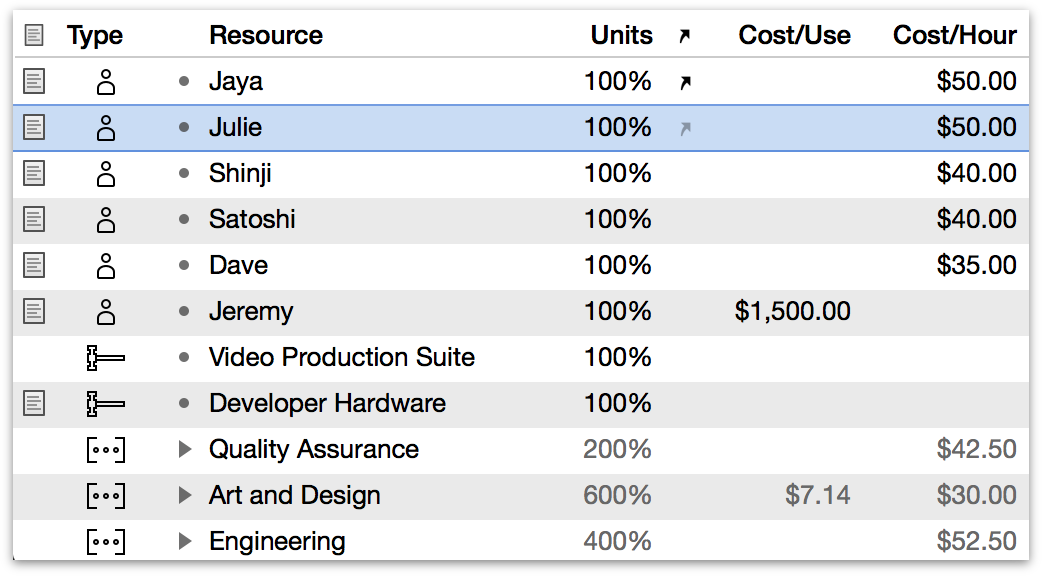The height and width of the screenshot is (576, 1042).
Task: Select the Developer Hardware resource
Action: point(327,403)
